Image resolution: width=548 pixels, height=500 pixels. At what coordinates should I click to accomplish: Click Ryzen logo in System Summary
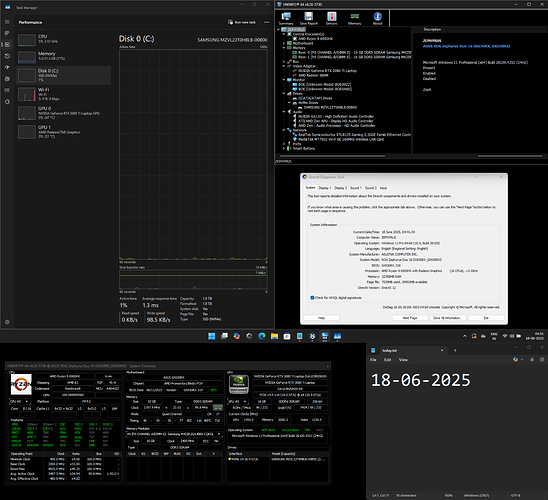21,384
